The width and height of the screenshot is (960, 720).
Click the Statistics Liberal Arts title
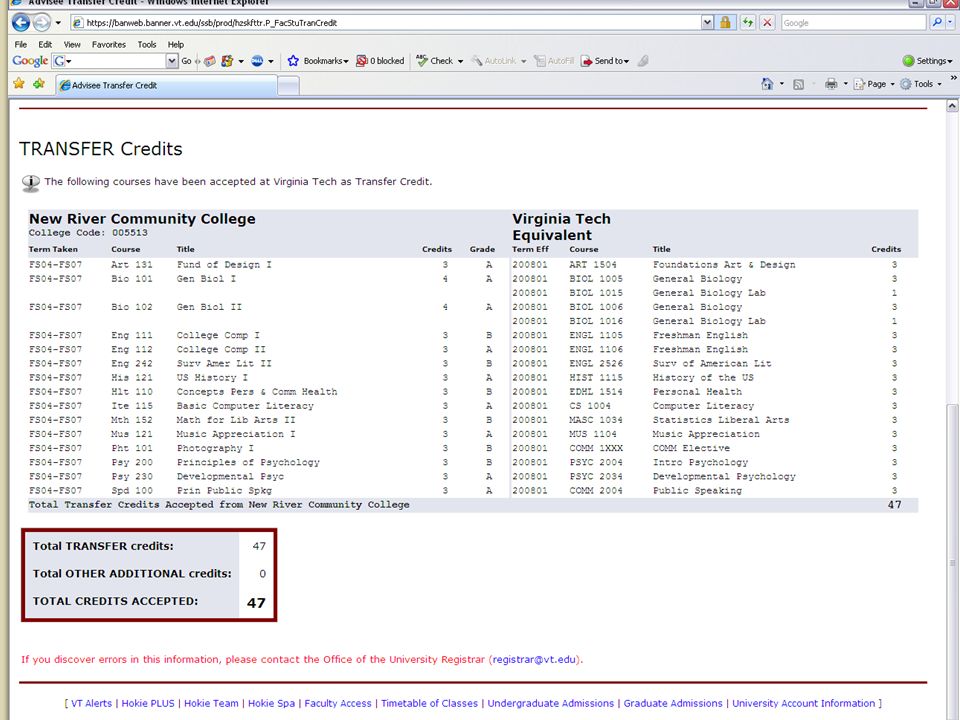tap(721, 420)
